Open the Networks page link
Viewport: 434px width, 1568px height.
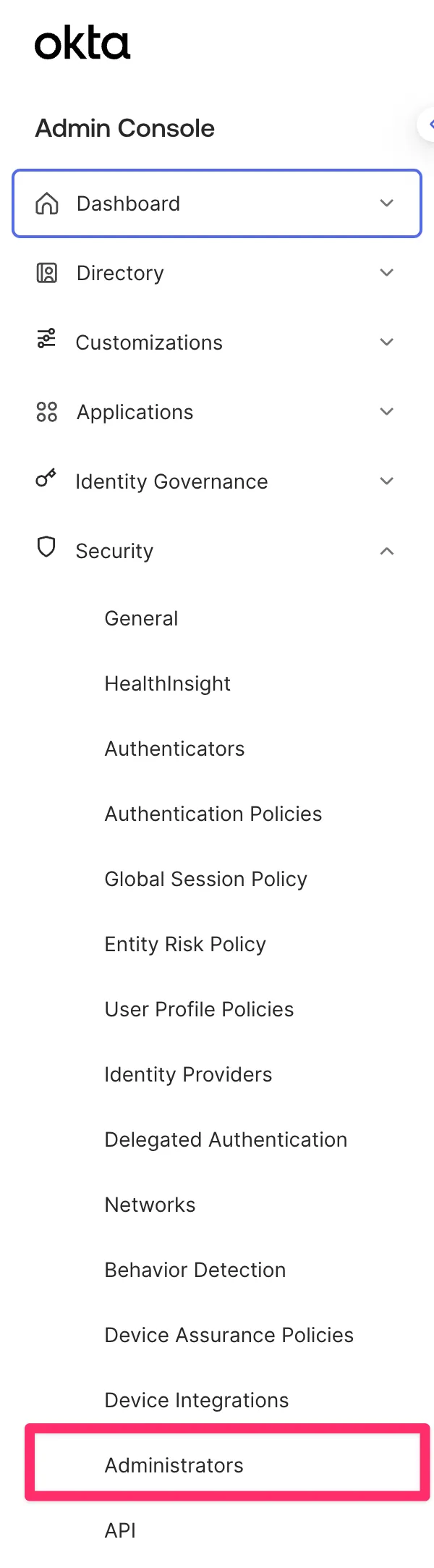150,1205
